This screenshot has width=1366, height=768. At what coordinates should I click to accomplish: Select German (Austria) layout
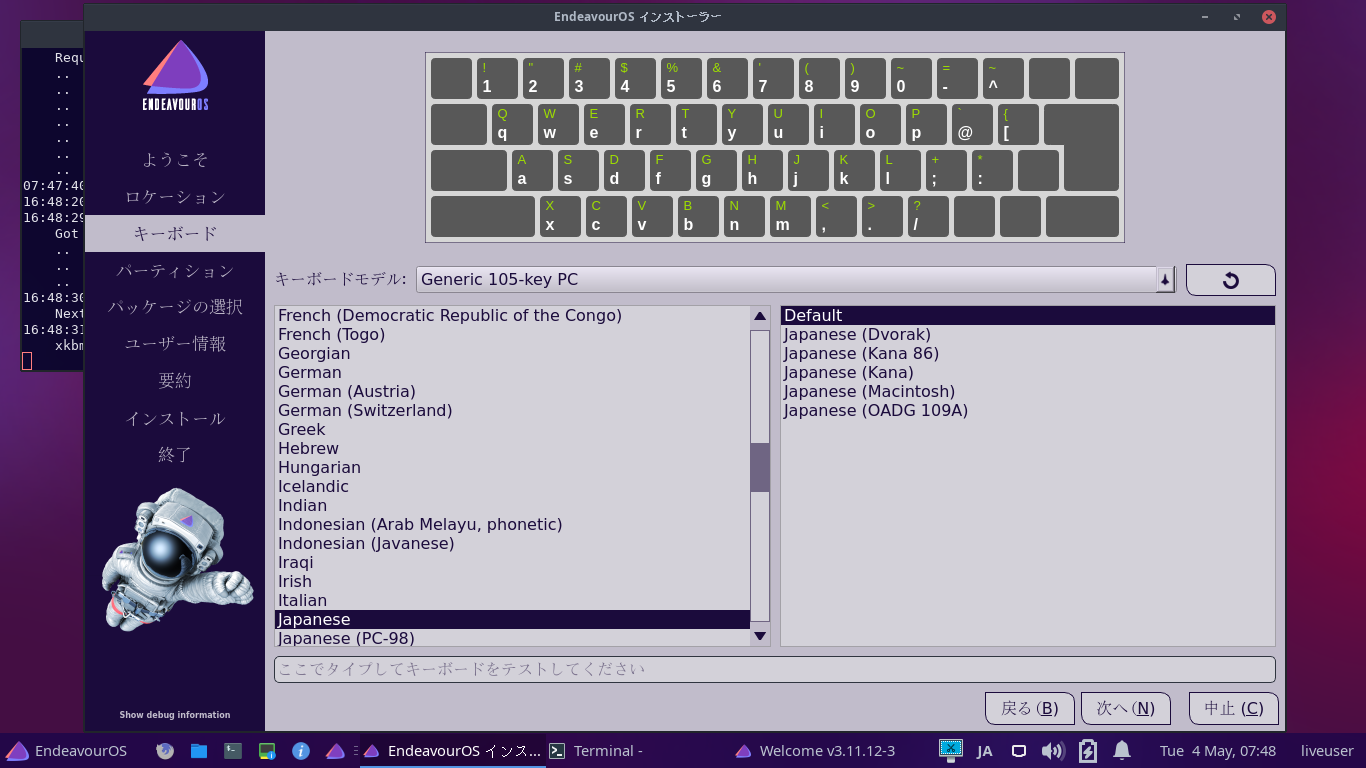click(x=512, y=392)
